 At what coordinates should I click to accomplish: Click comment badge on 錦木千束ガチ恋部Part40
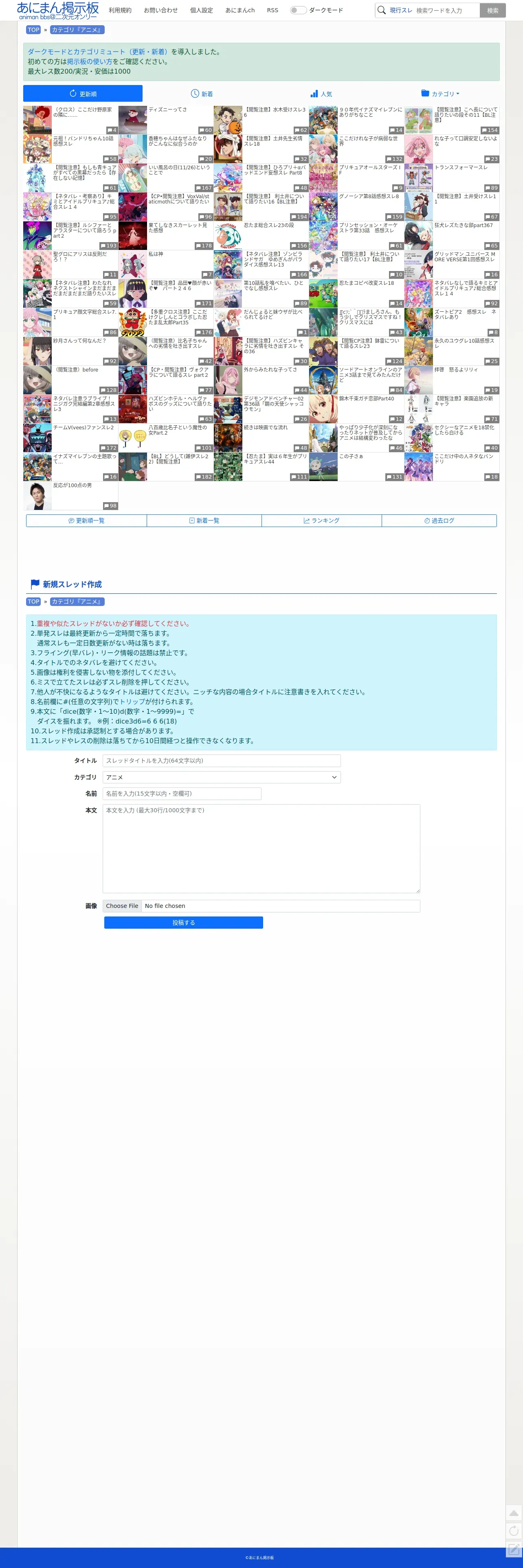pos(396,419)
